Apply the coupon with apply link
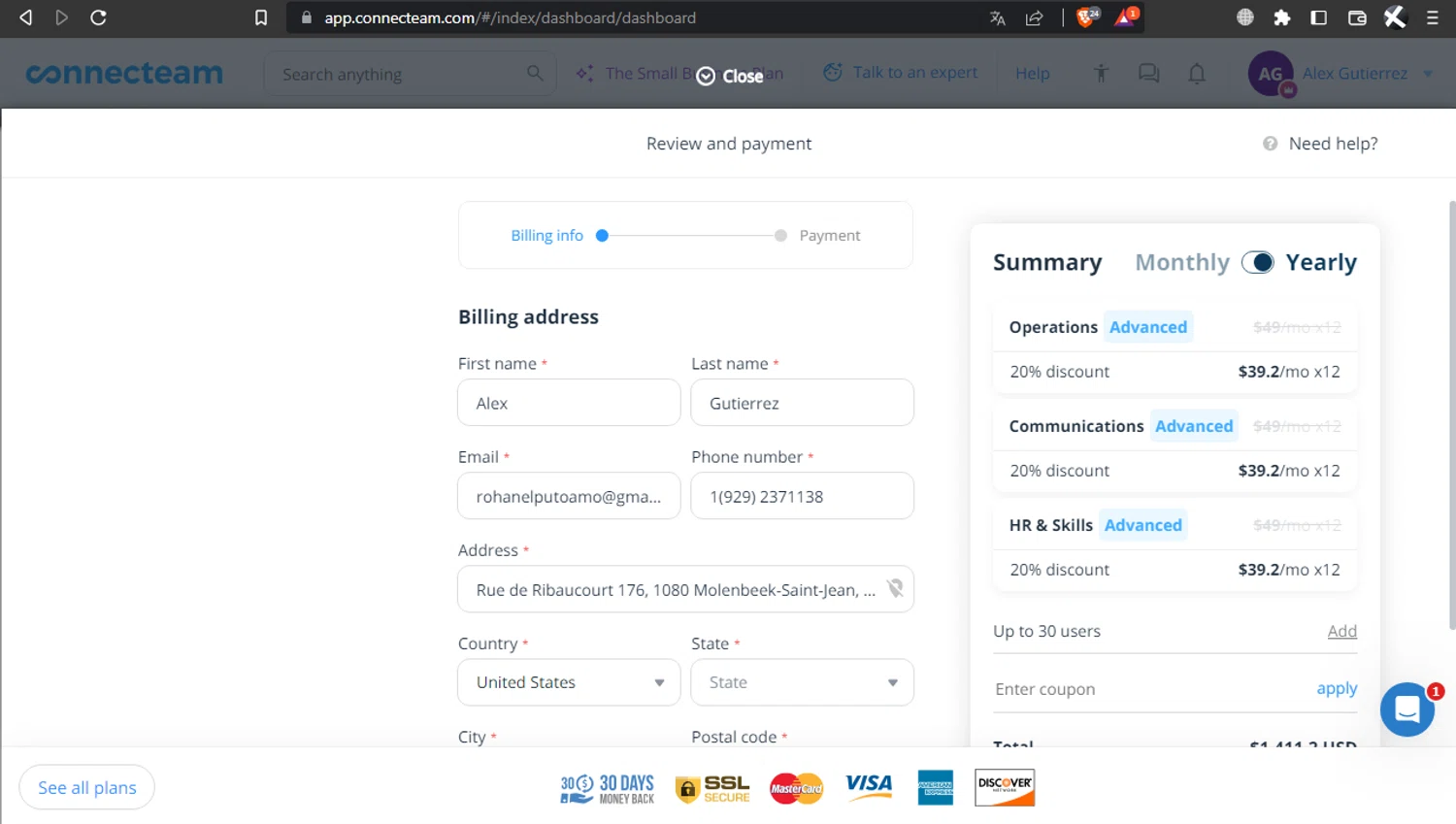Image resolution: width=1456 pixels, height=824 pixels. [x=1337, y=688]
